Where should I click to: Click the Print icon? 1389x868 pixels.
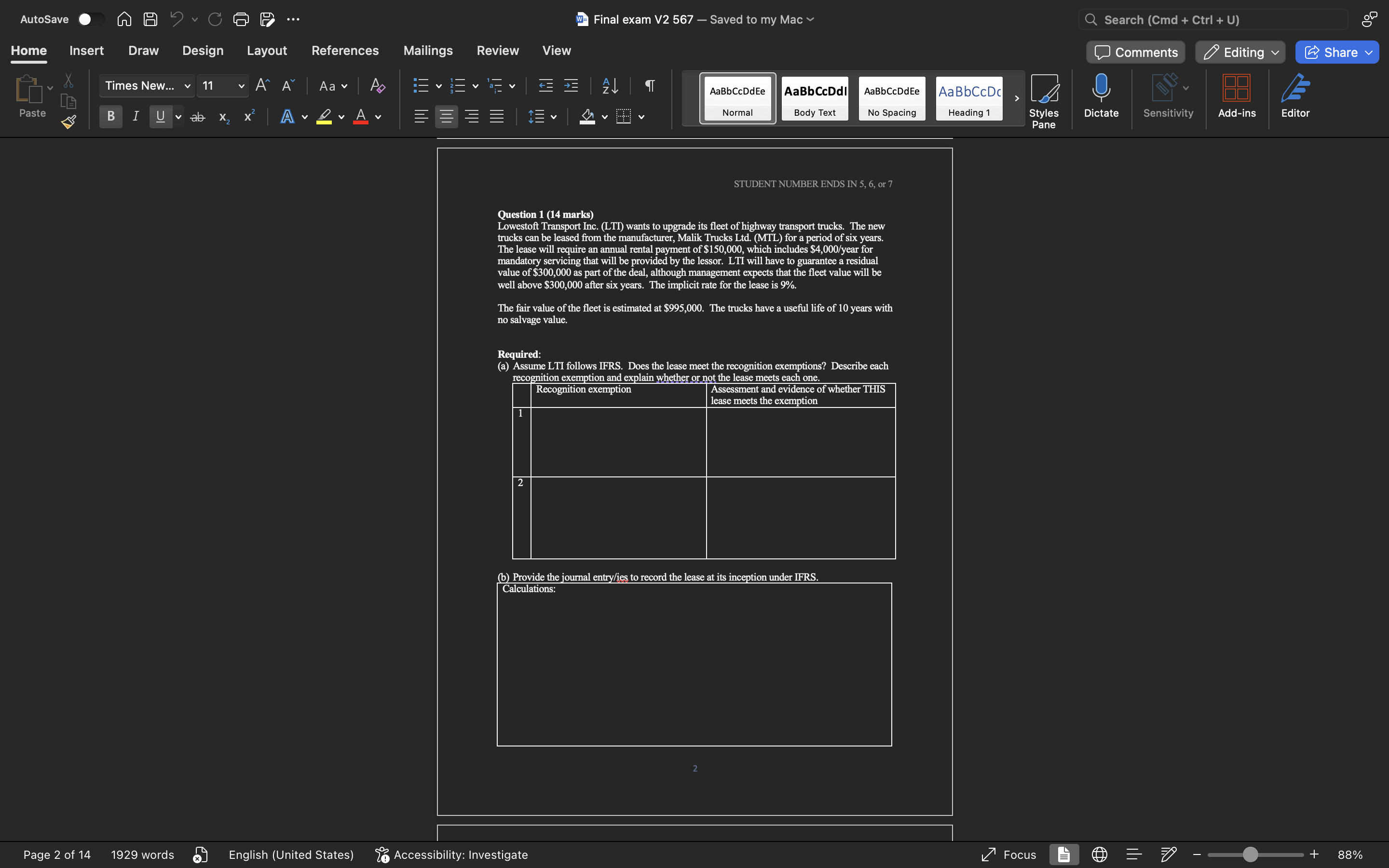(241, 19)
